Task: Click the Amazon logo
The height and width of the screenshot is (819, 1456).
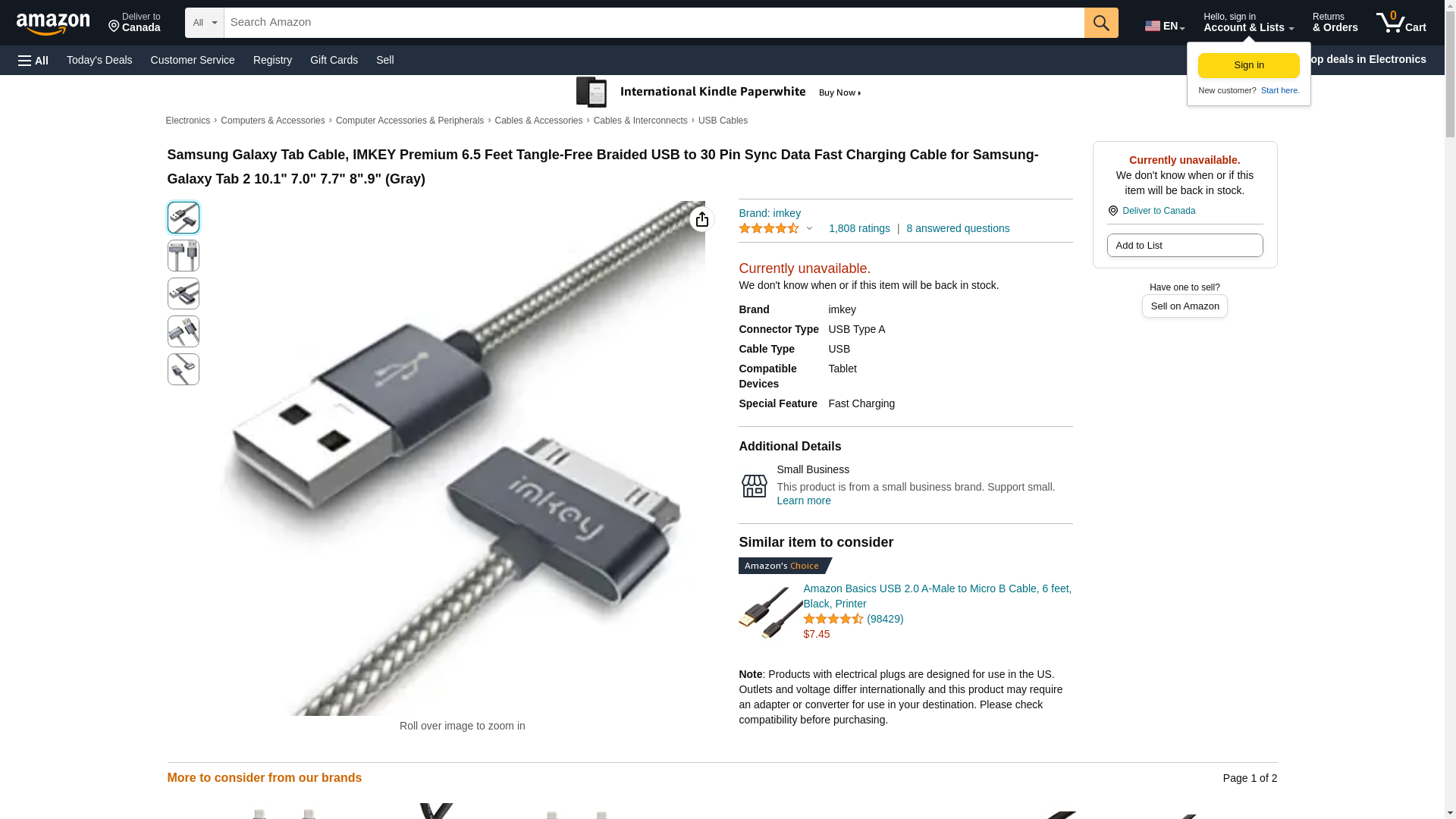Action: pos(53,24)
